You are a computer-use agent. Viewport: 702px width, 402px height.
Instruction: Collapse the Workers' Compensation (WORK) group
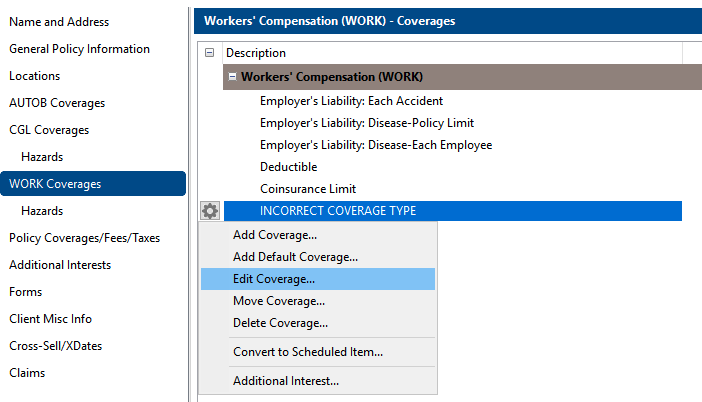[232, 77]
